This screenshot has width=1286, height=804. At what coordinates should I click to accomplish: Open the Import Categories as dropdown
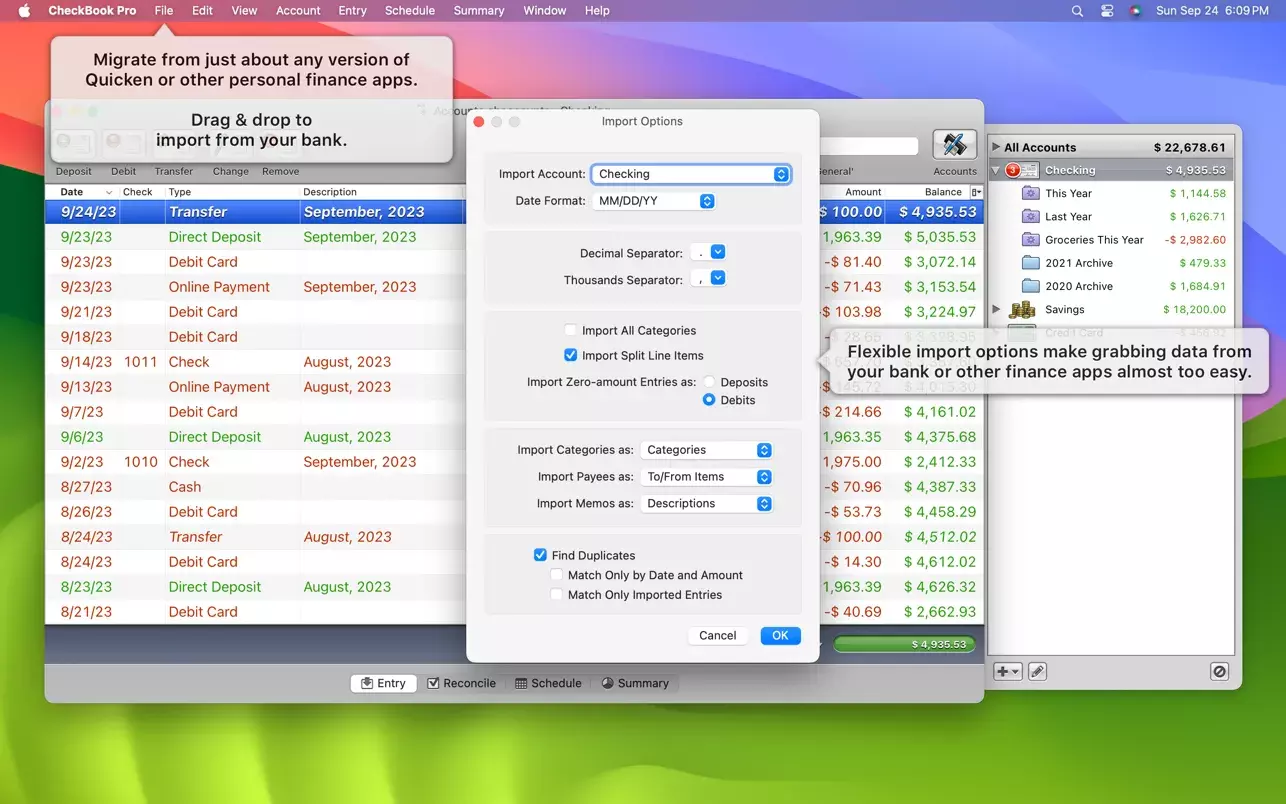coord(706,450)
